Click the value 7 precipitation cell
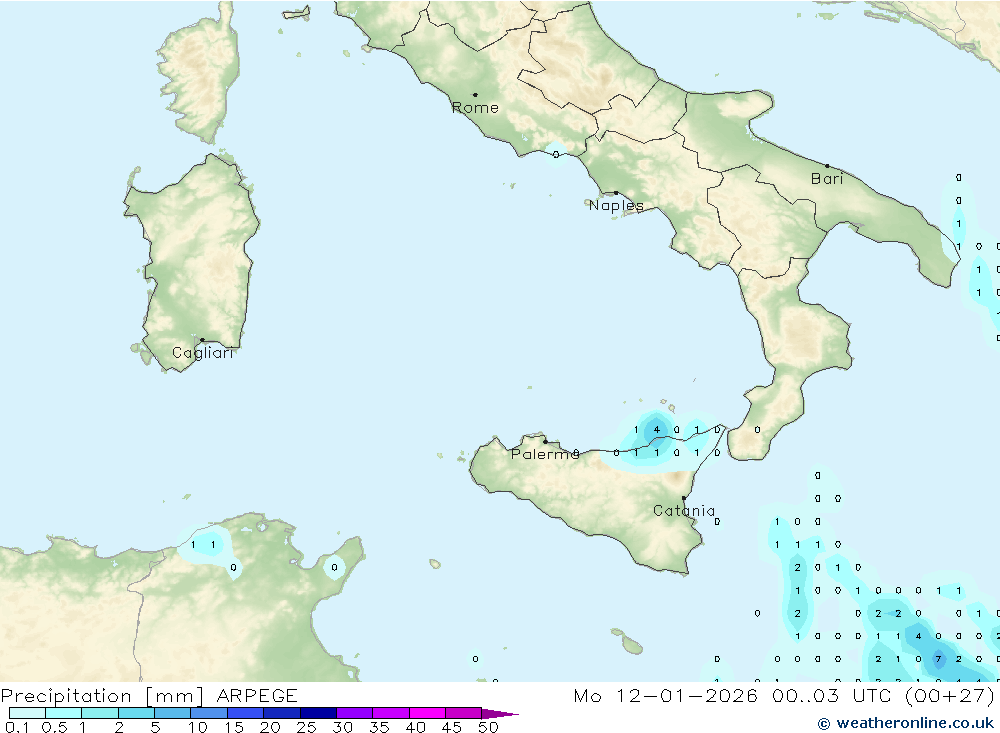The image size is (1000, 733). pyautogui.click(x=938, y=659)
